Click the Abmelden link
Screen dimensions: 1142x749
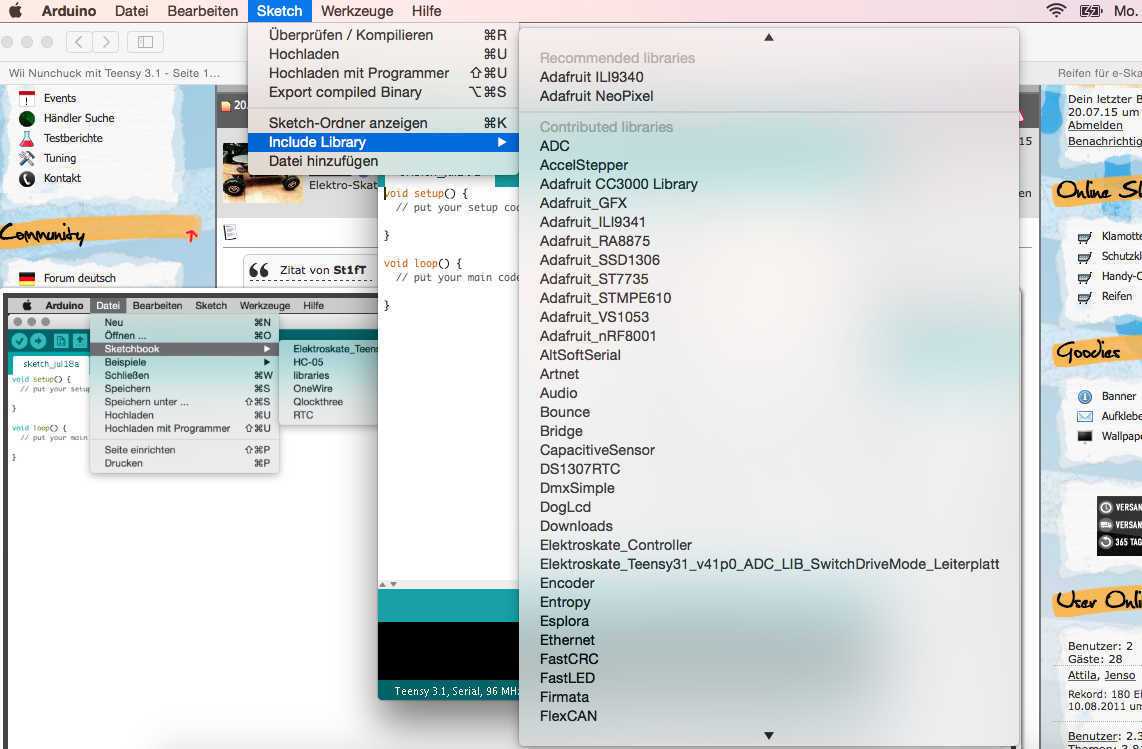click(1095, 125)
